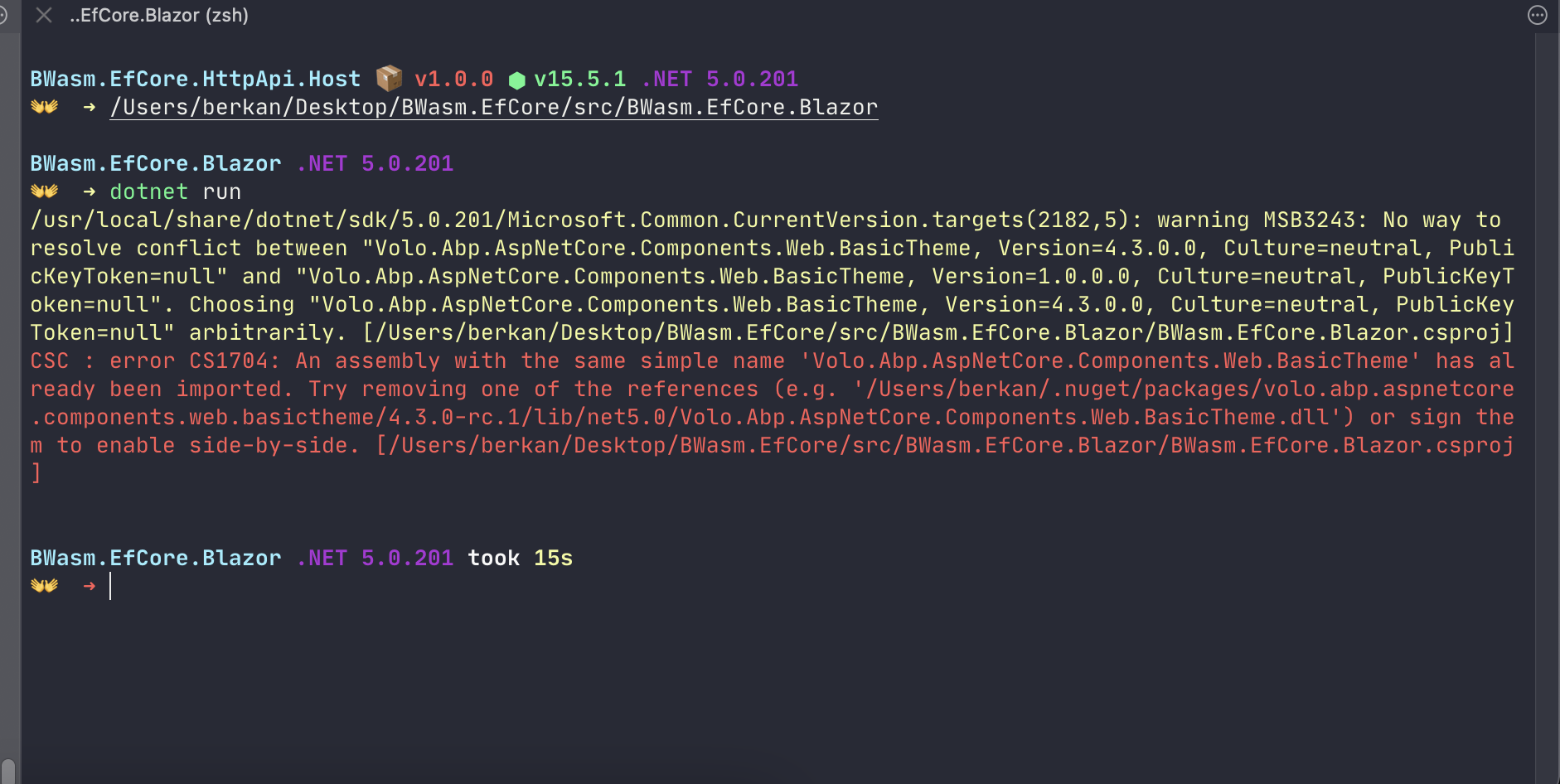Screen dimensions: 1560x784
Task: Click the arrow glyph on the final prompt
Action: pyautogui.click(x=88, y=585)
